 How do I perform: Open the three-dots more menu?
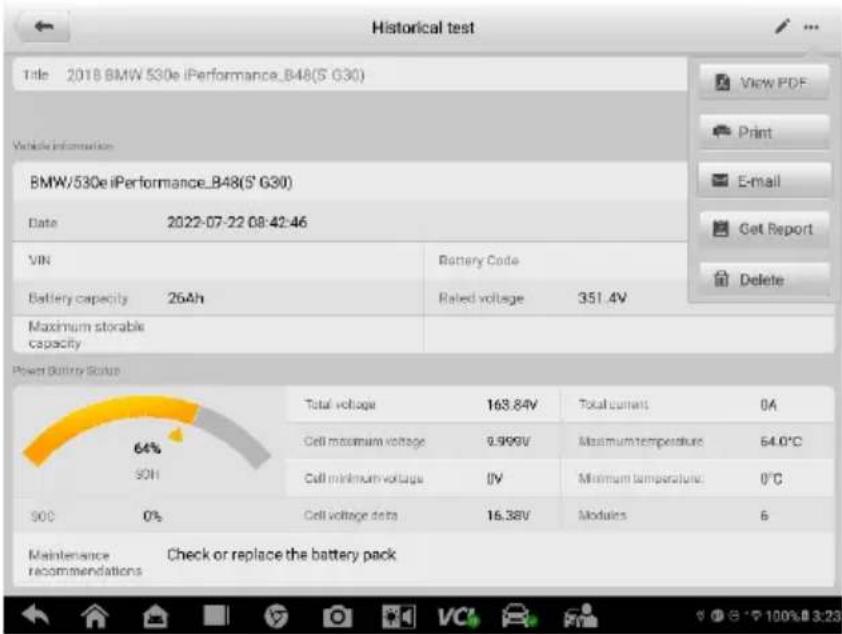(811, 27)
